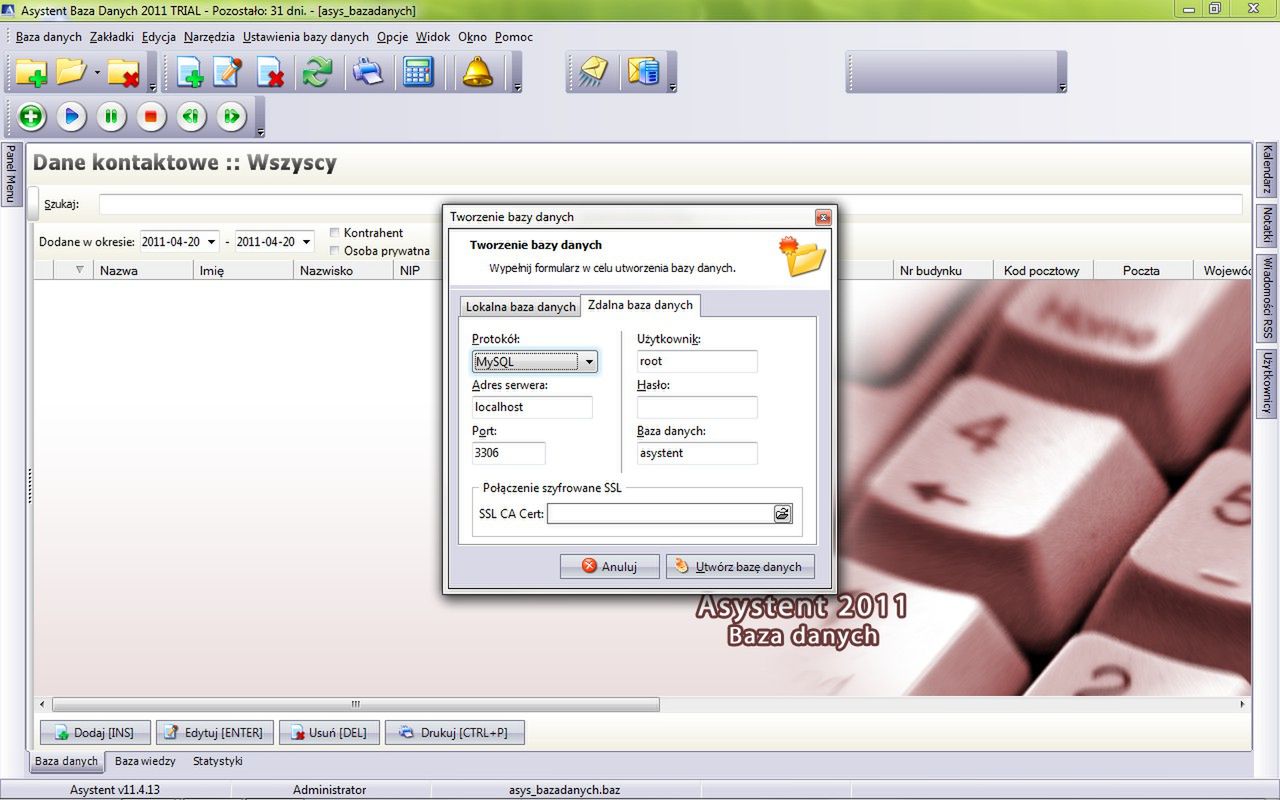
Task: Open the Notatki side panel tab
Action: 1267,226
